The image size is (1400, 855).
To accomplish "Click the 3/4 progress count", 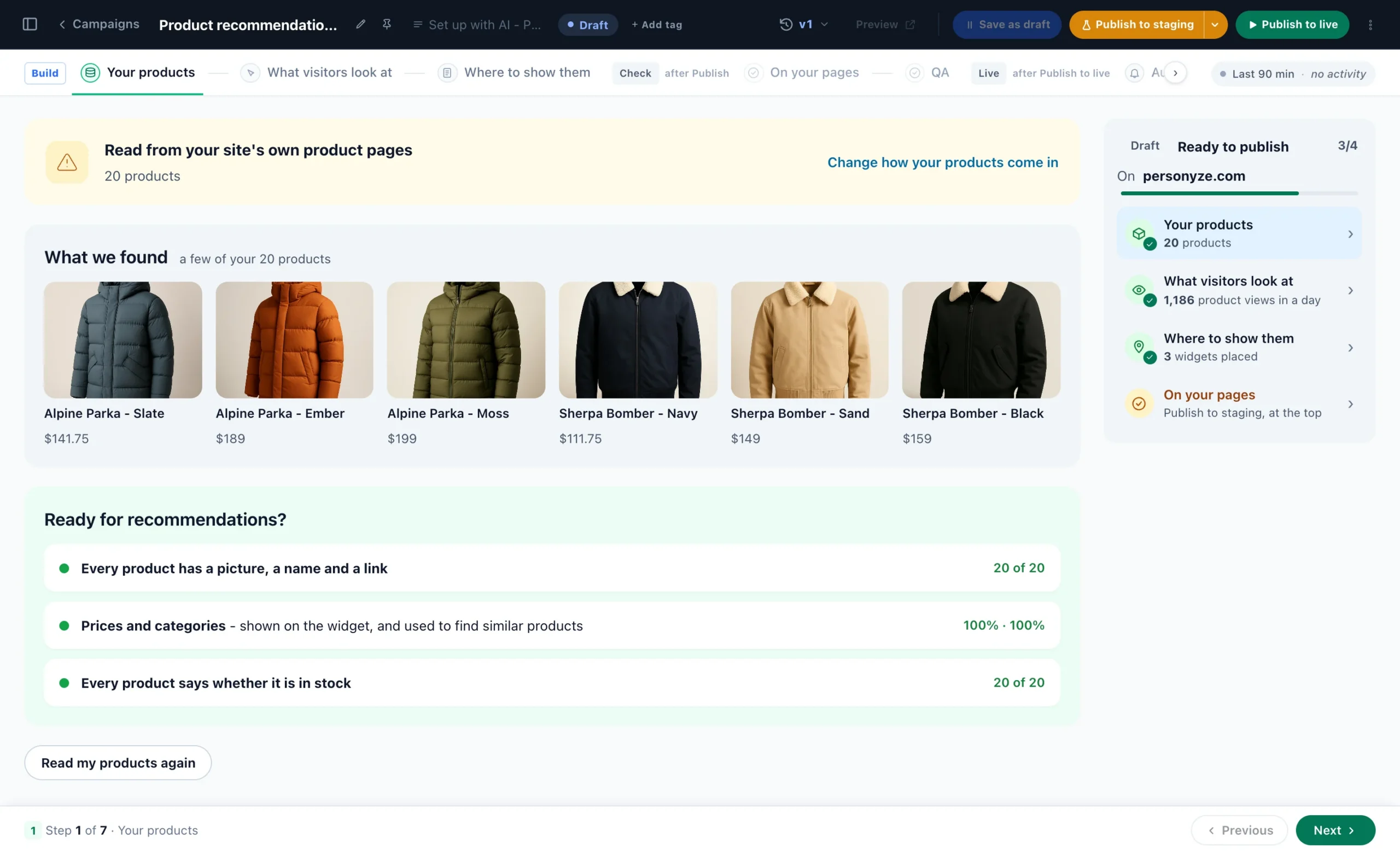I will point(1347,145).
